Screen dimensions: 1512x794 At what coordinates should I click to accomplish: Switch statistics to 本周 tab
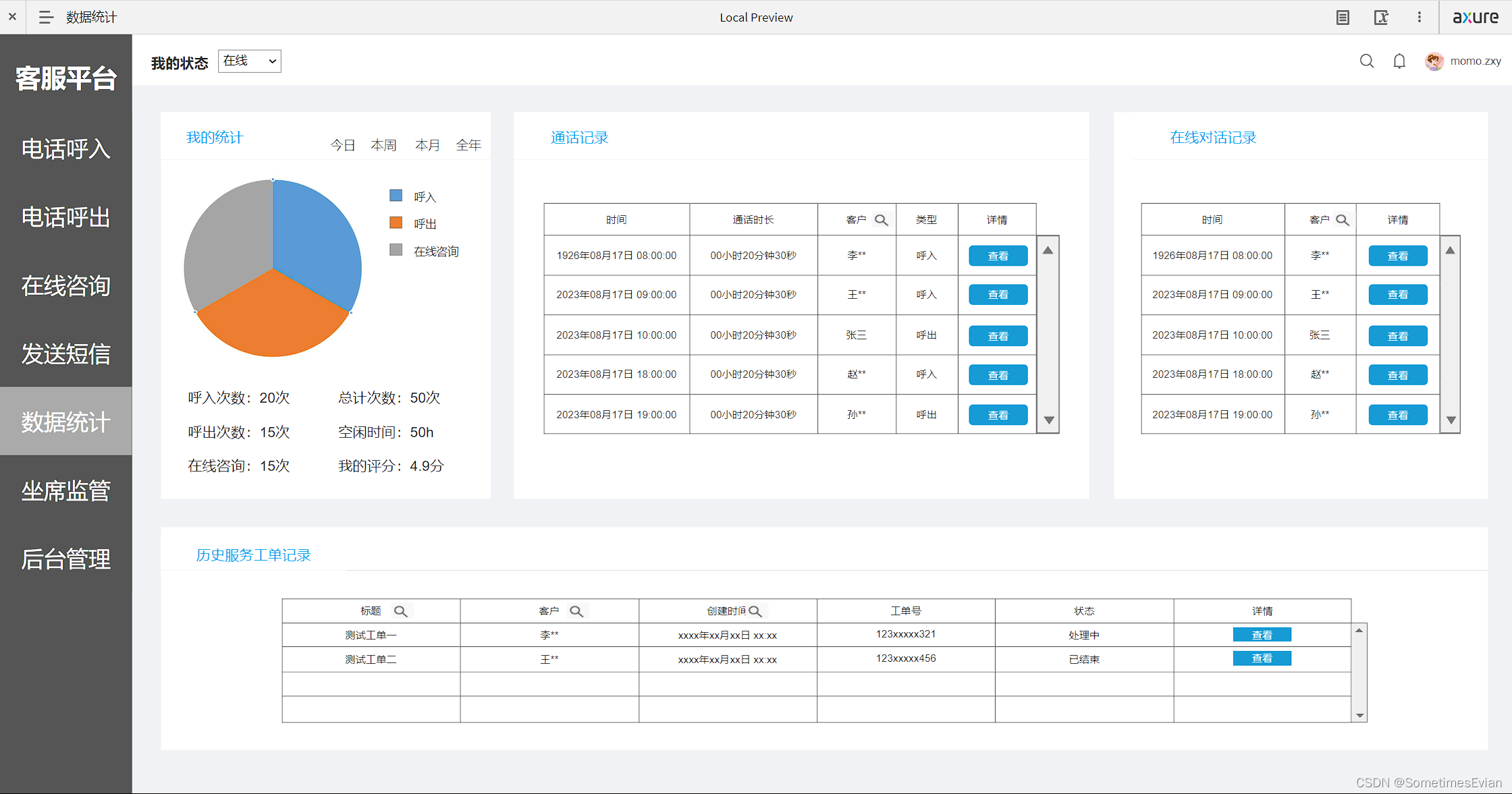coord(383,145)
